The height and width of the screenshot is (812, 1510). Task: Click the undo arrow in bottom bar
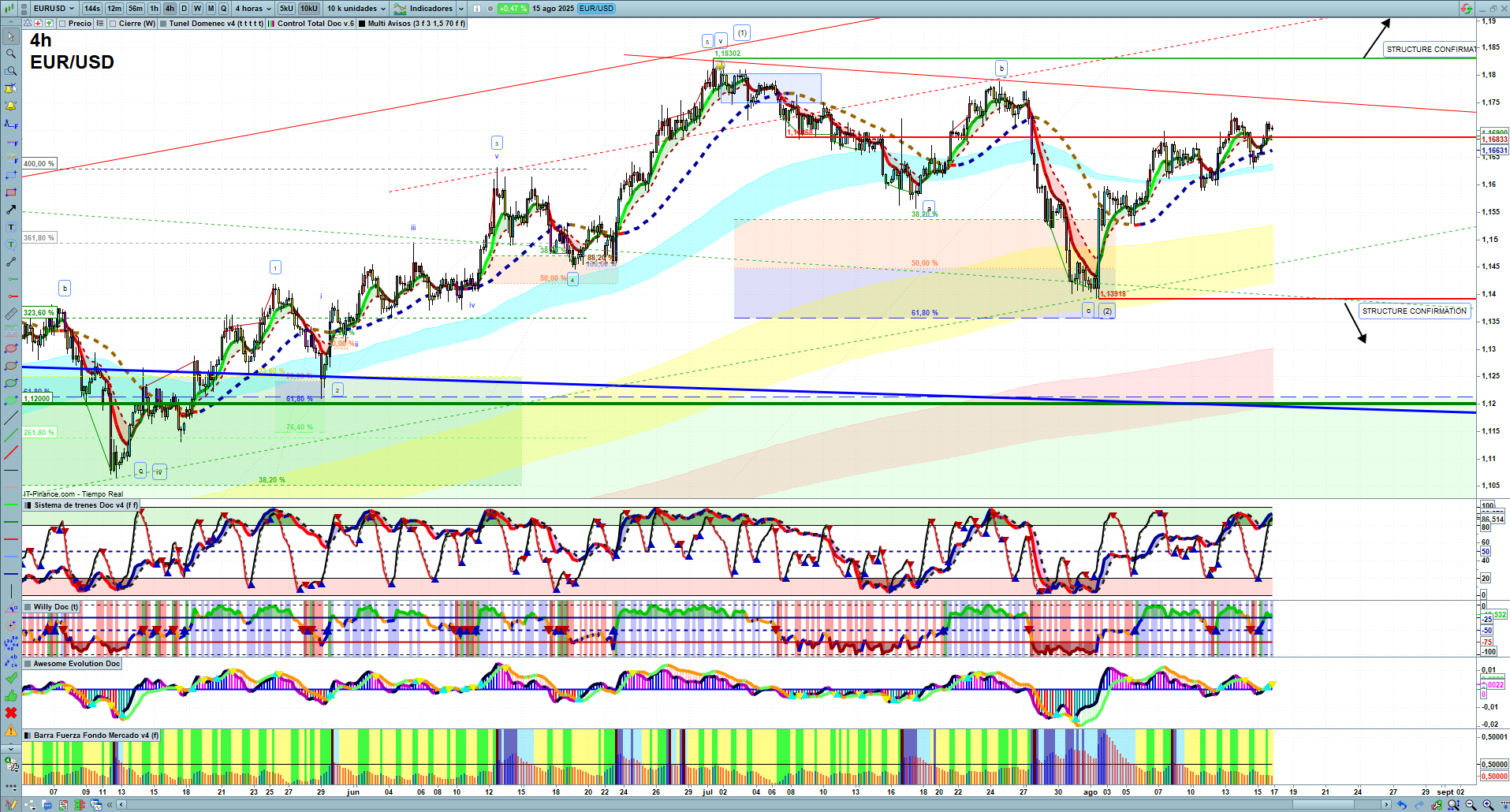coord(1401,805)
